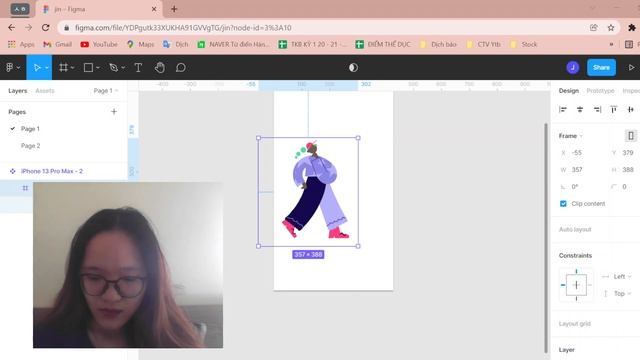
Task: Open the YouTube bookmark
Action: coord(99,44)
